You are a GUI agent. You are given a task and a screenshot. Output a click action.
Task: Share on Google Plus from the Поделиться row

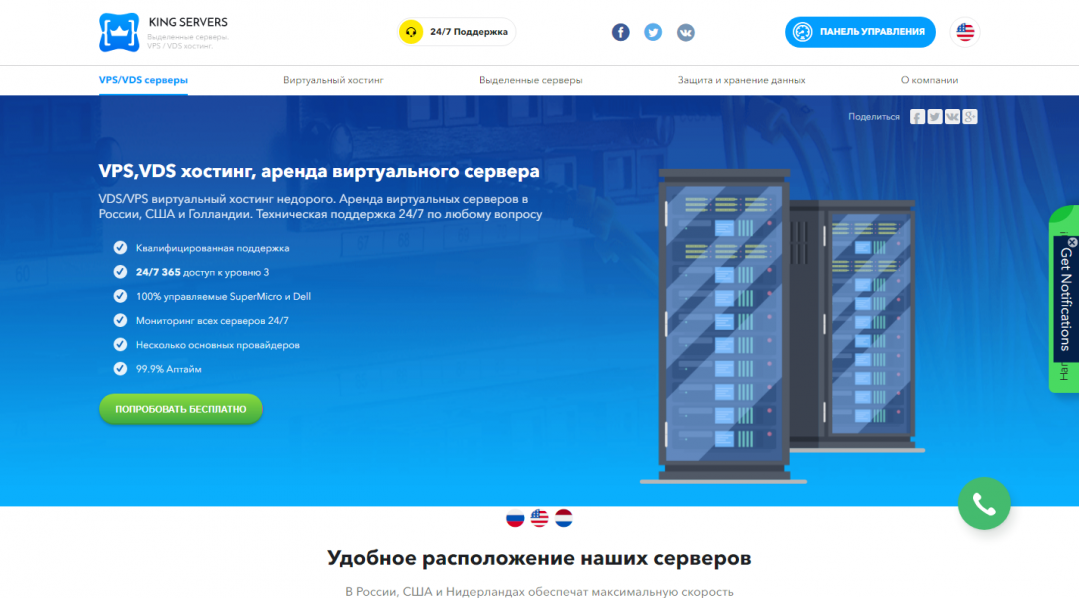point(970,117)
